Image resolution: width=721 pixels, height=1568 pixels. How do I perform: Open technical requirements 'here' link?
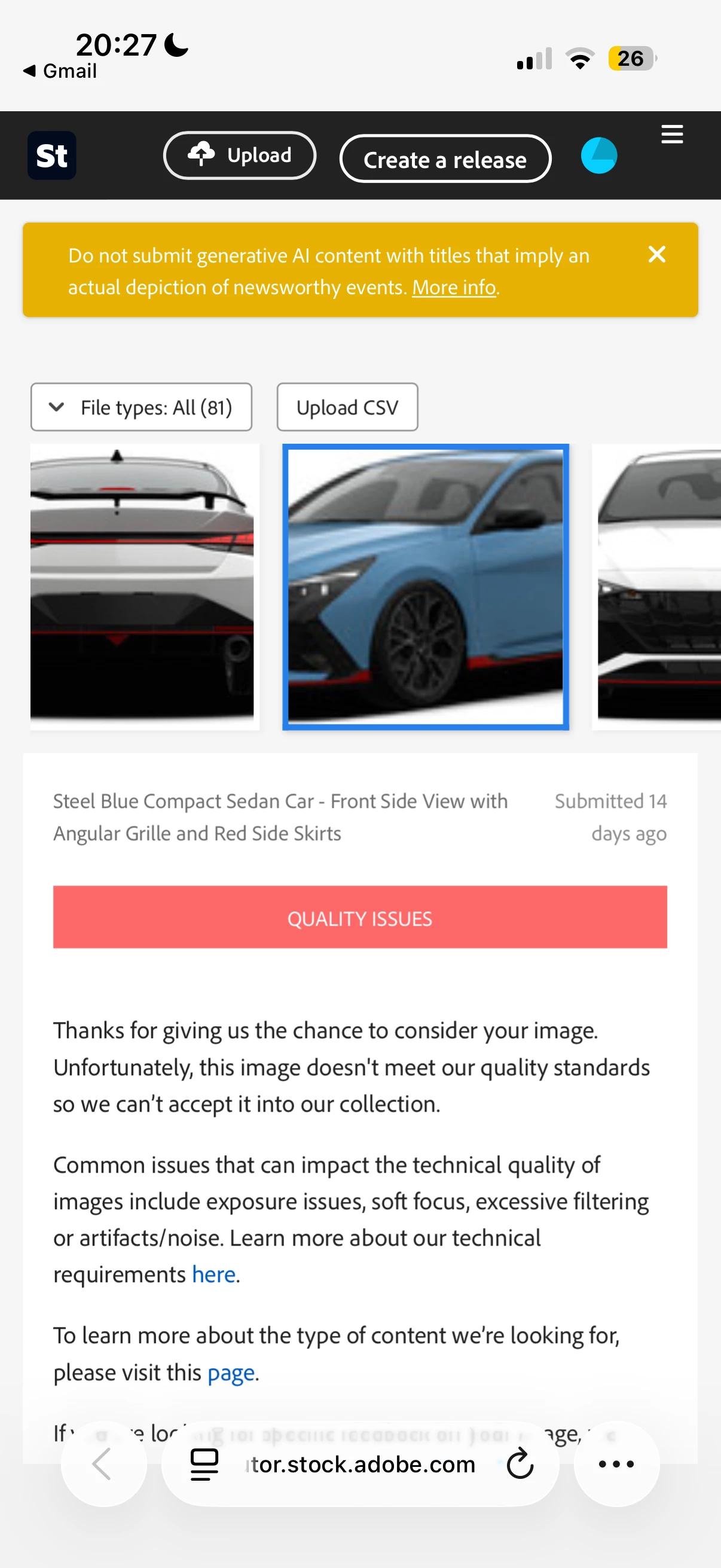click(213, 1274)
